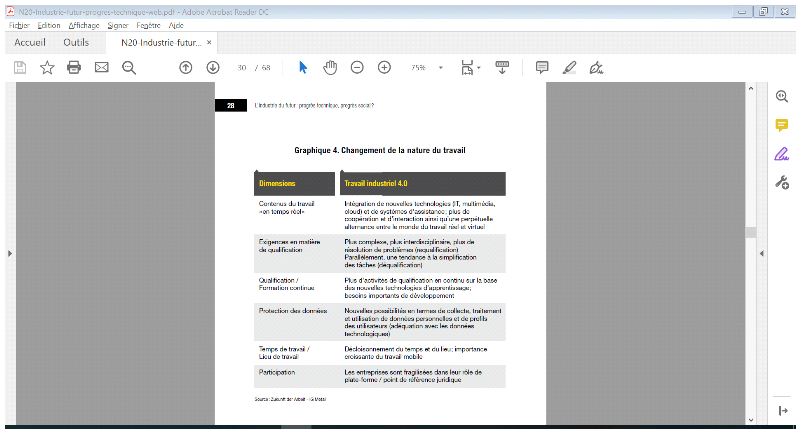Click the Contenus du travail row label
The image size is (800, 429).
tap(286, 207)
